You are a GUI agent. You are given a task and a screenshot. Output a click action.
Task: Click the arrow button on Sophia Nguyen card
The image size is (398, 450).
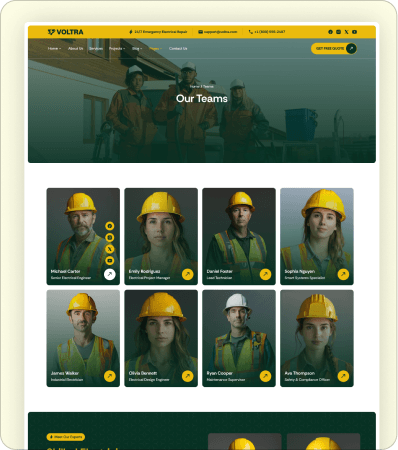(343, 274)
